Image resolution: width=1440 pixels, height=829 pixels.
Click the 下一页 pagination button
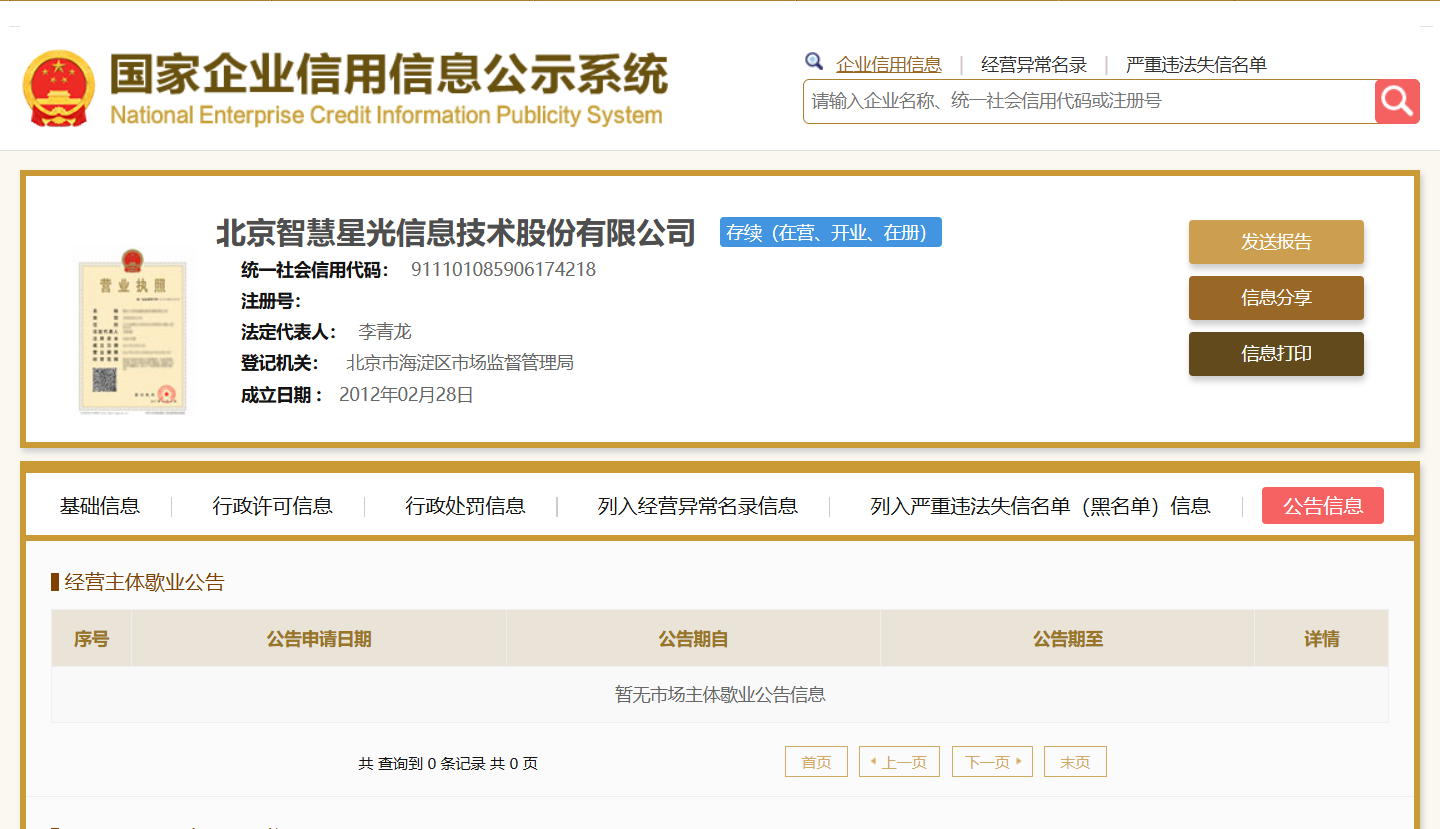click(992, 762)
